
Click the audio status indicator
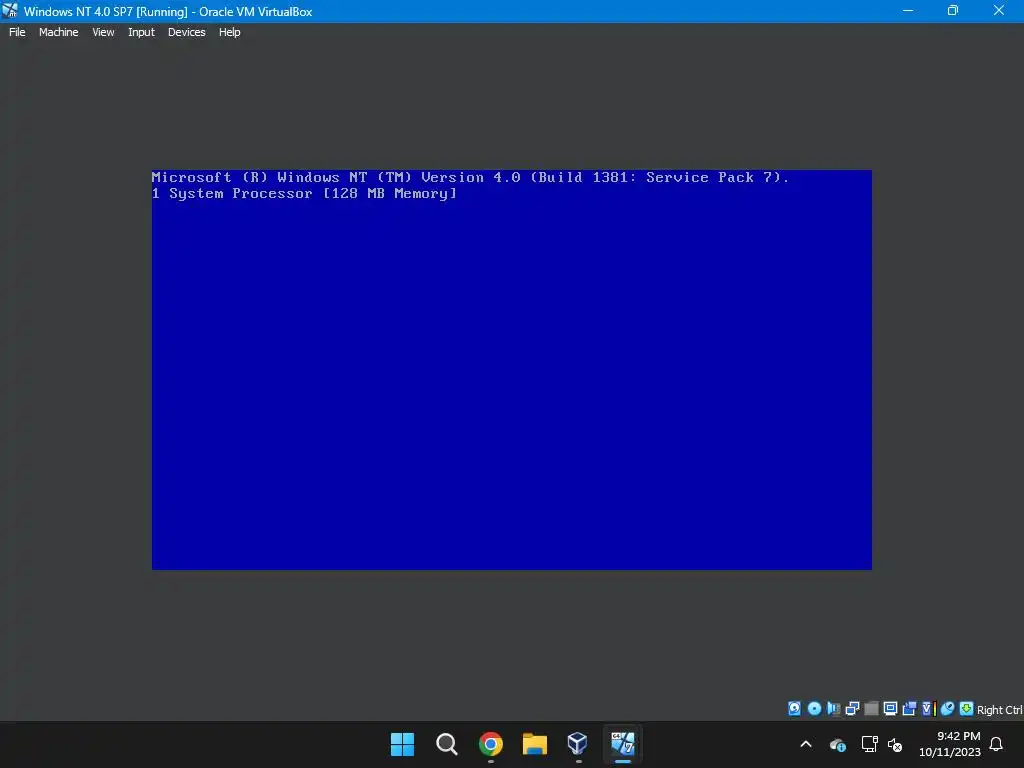coord(833,709)
